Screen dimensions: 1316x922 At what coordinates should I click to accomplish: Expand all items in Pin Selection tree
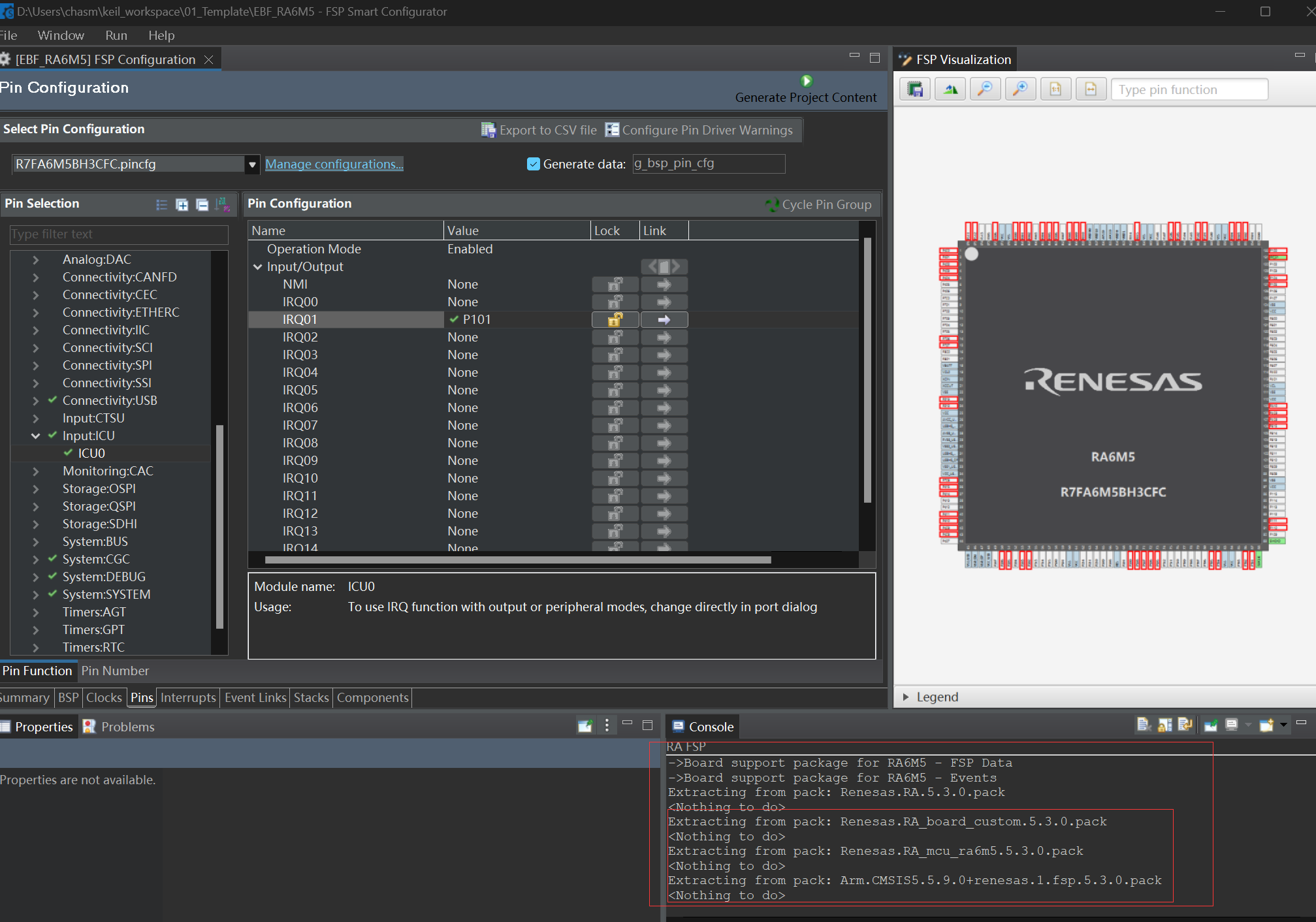[182, 204]
